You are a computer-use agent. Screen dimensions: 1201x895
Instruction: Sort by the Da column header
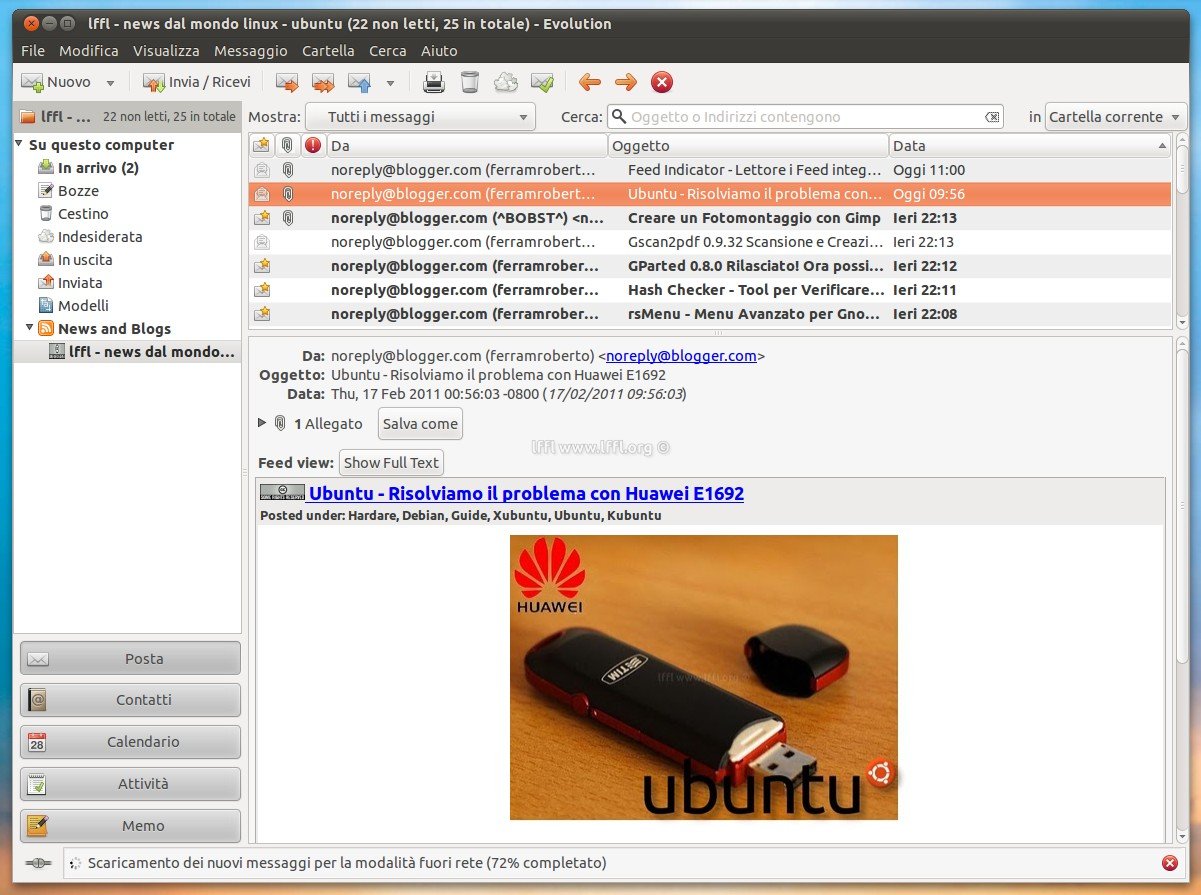pyautogui.click(x=467, y=146)
